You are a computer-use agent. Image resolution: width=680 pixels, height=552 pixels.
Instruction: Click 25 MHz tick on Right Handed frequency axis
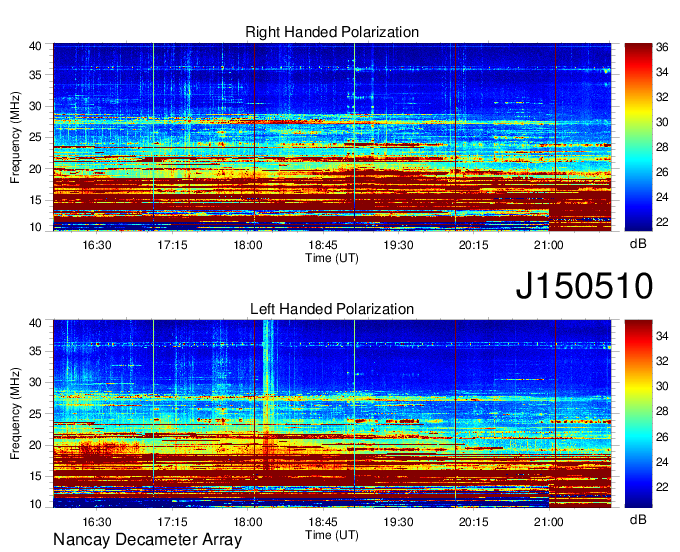coord(35,138)
